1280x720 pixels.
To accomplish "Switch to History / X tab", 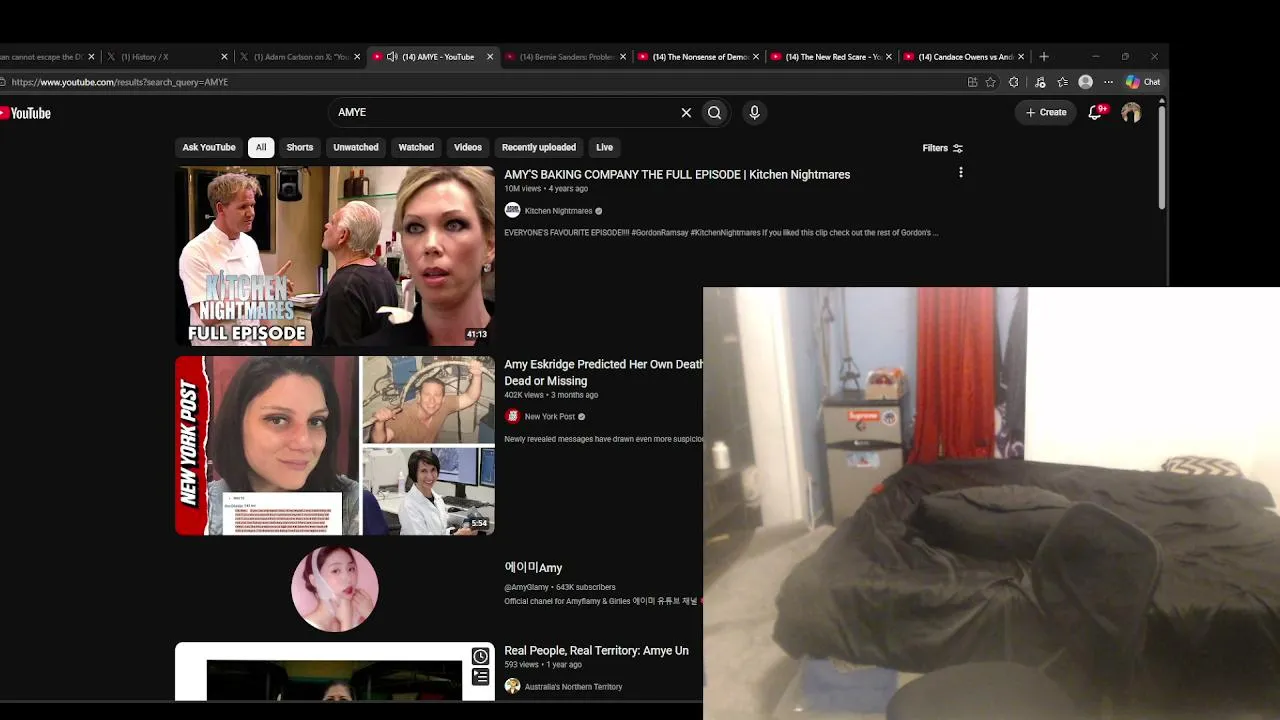I will click(167, 57).
